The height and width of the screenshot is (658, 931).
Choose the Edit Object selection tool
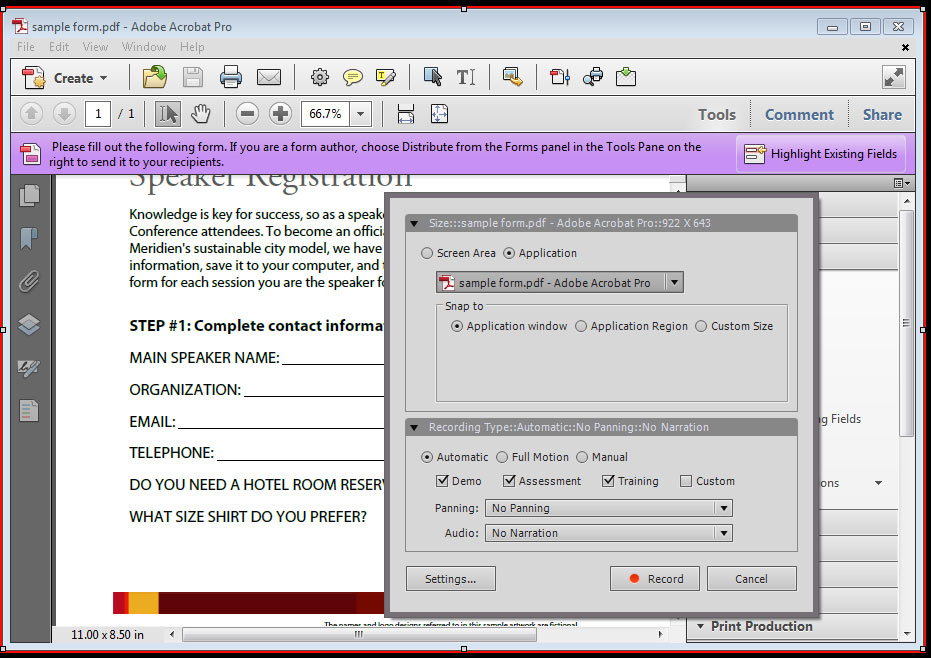[x=433, y=77]
